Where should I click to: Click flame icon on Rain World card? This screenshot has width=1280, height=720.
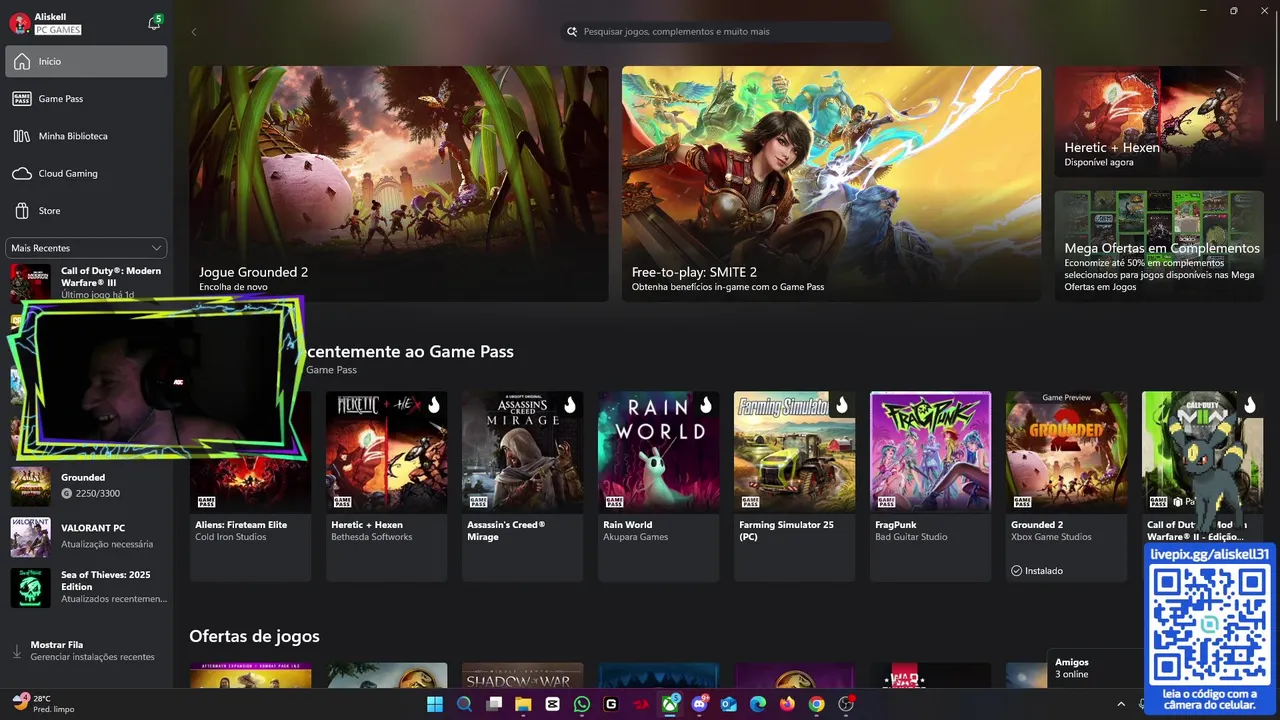706,405
